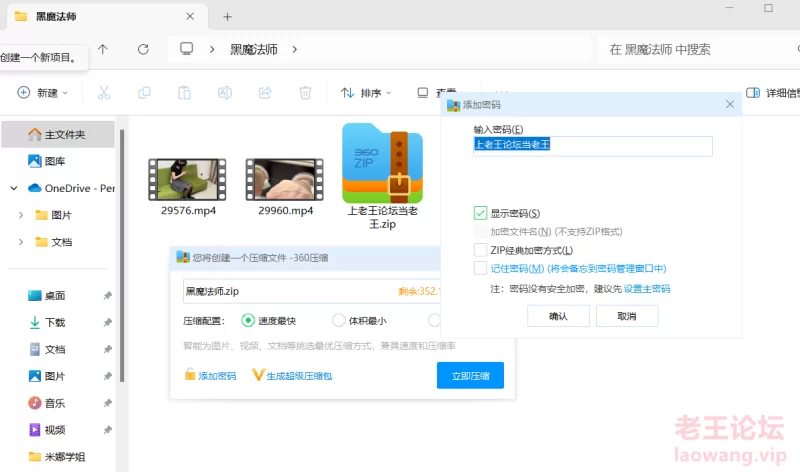Select the 黑魔法师 window tab
800x472 pixels.
pos(107,17)
